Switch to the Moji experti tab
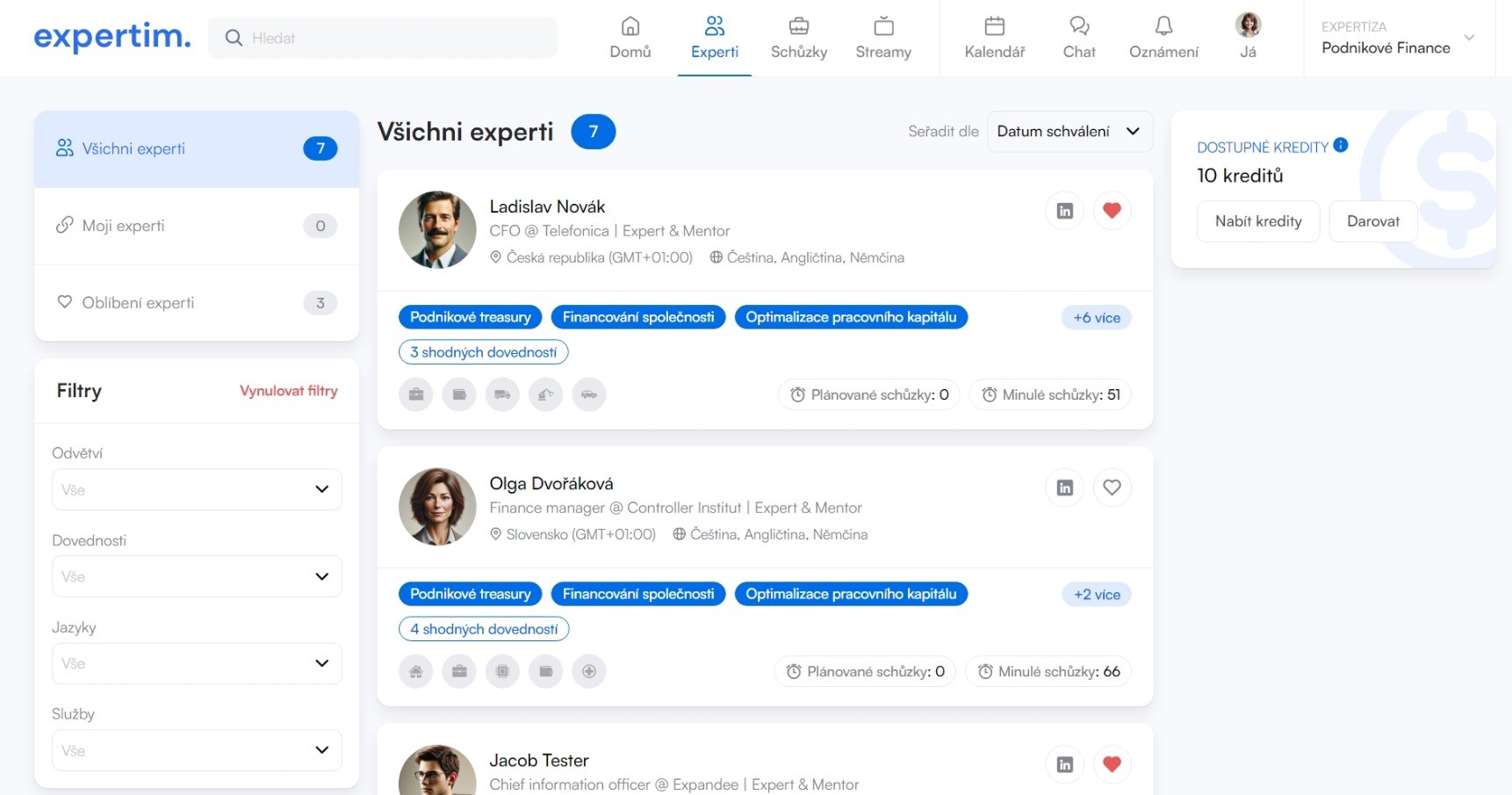The width and height of the screenshot is (1512, 795). [197, 226]
